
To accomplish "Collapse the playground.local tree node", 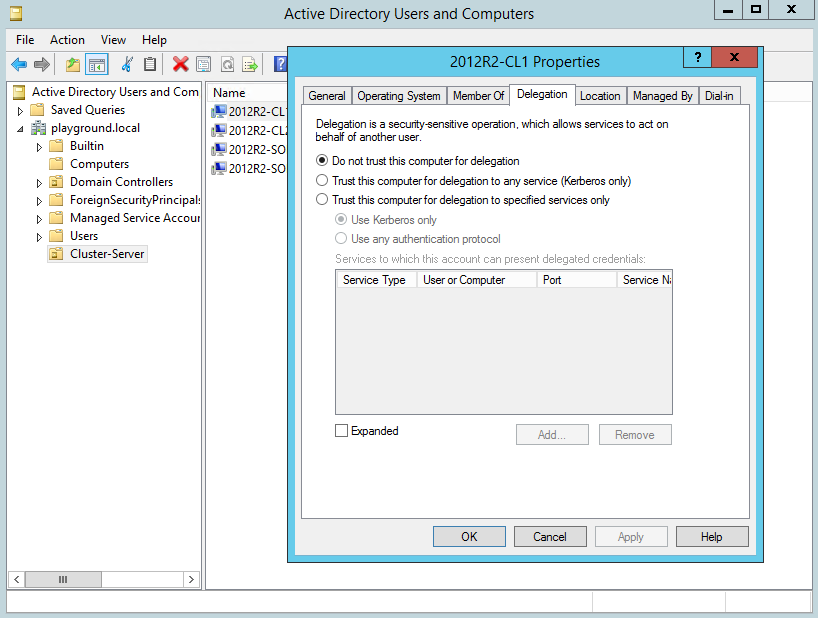I will (20, 128).
